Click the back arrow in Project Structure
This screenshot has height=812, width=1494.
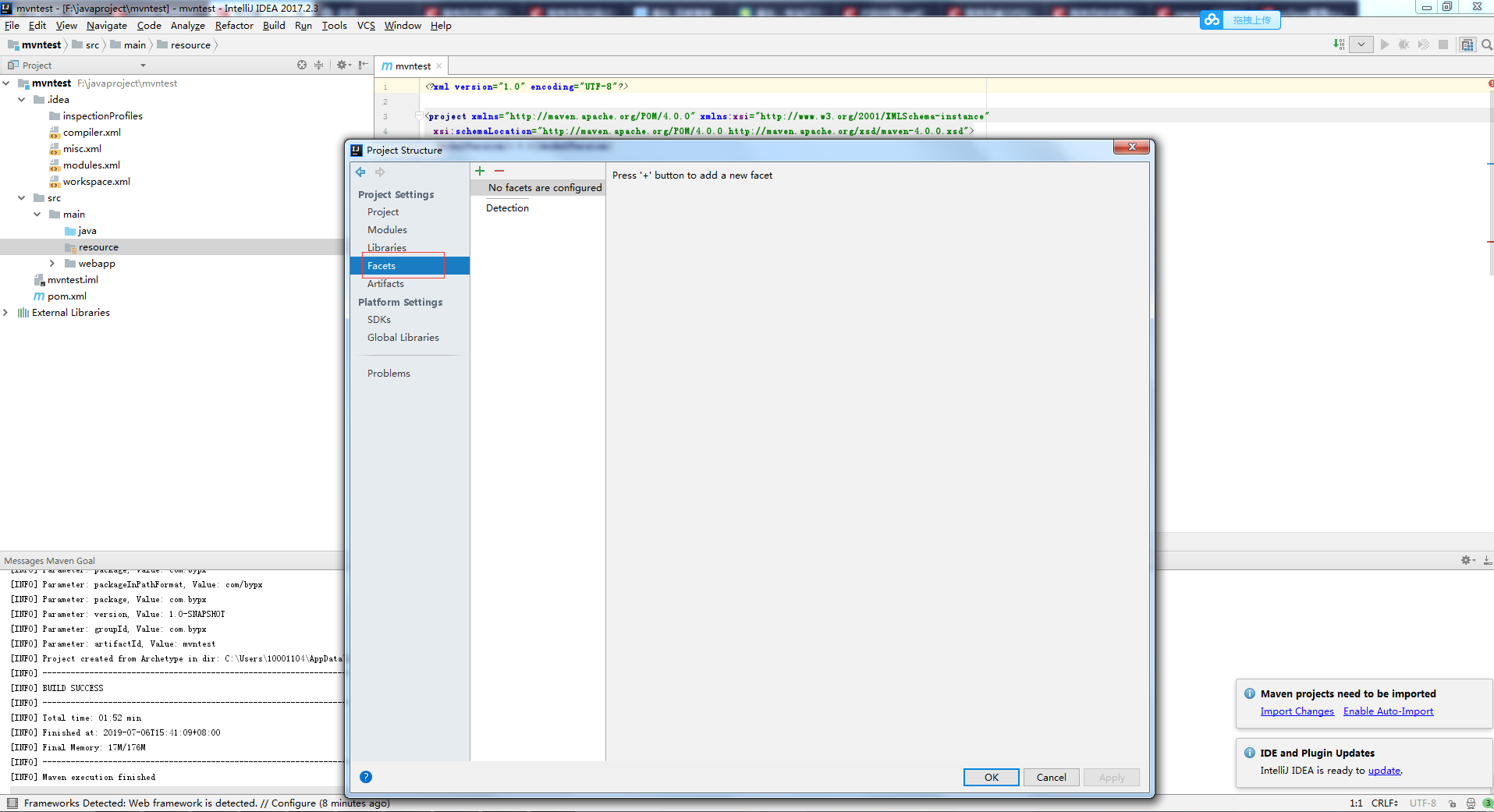[x=360, y=172]
